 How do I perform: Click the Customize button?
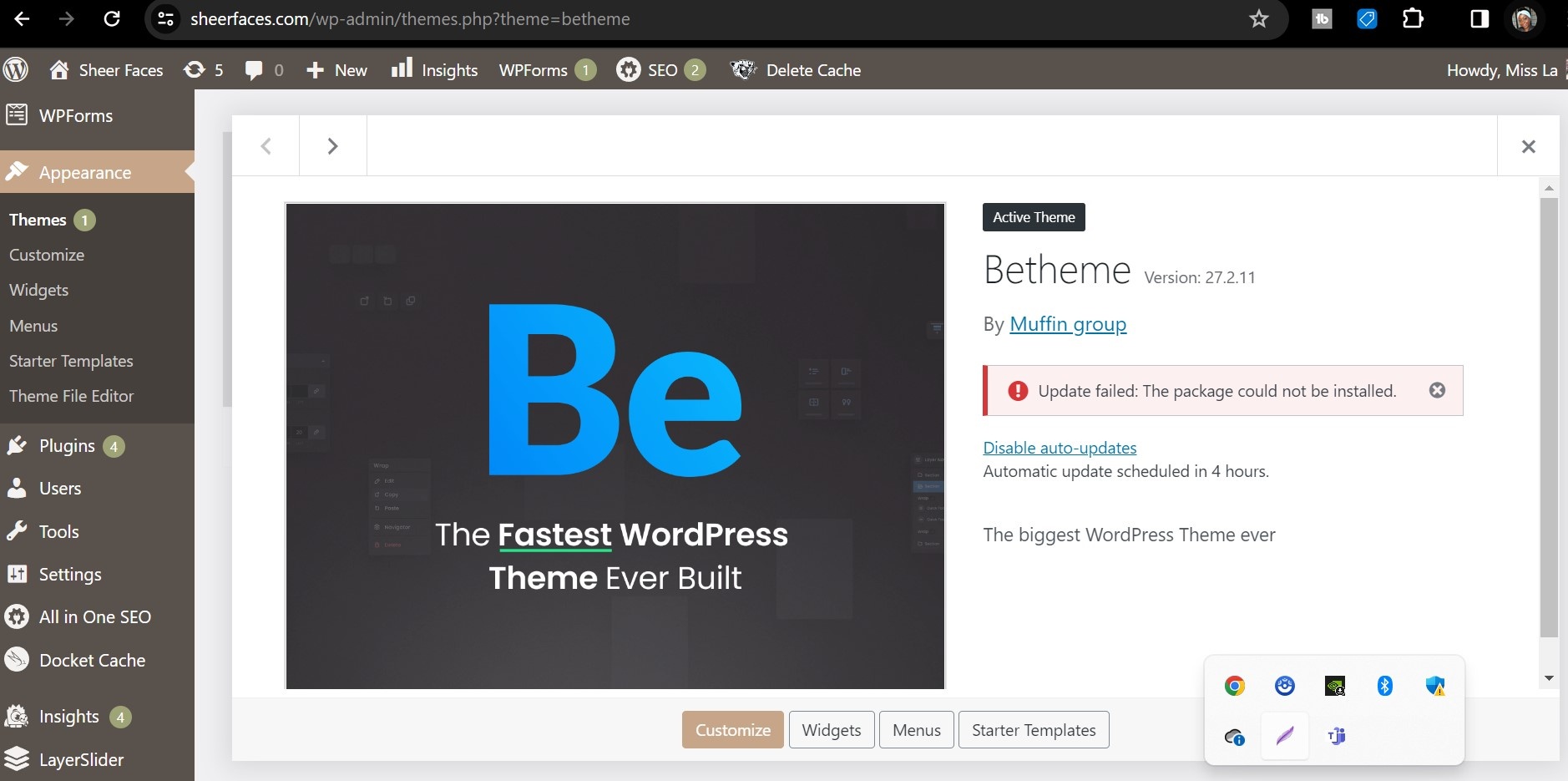[733, 730]
